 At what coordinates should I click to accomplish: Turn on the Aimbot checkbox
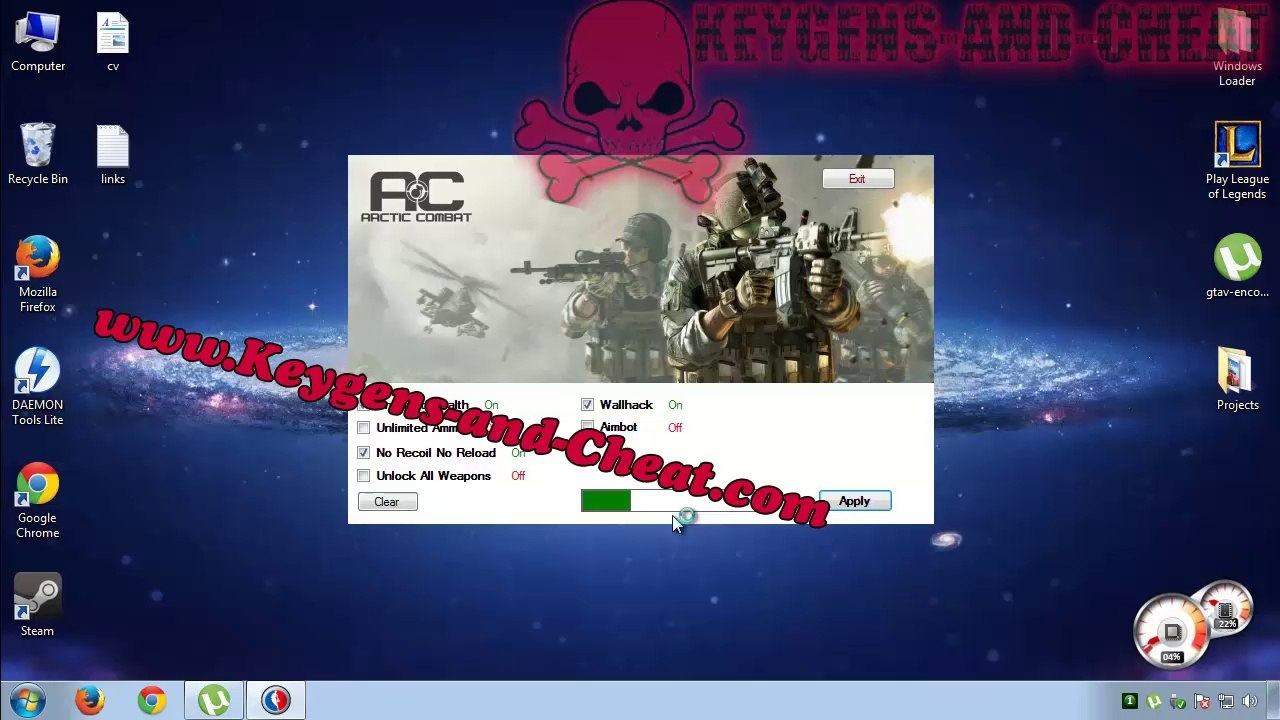pos(587,427)
